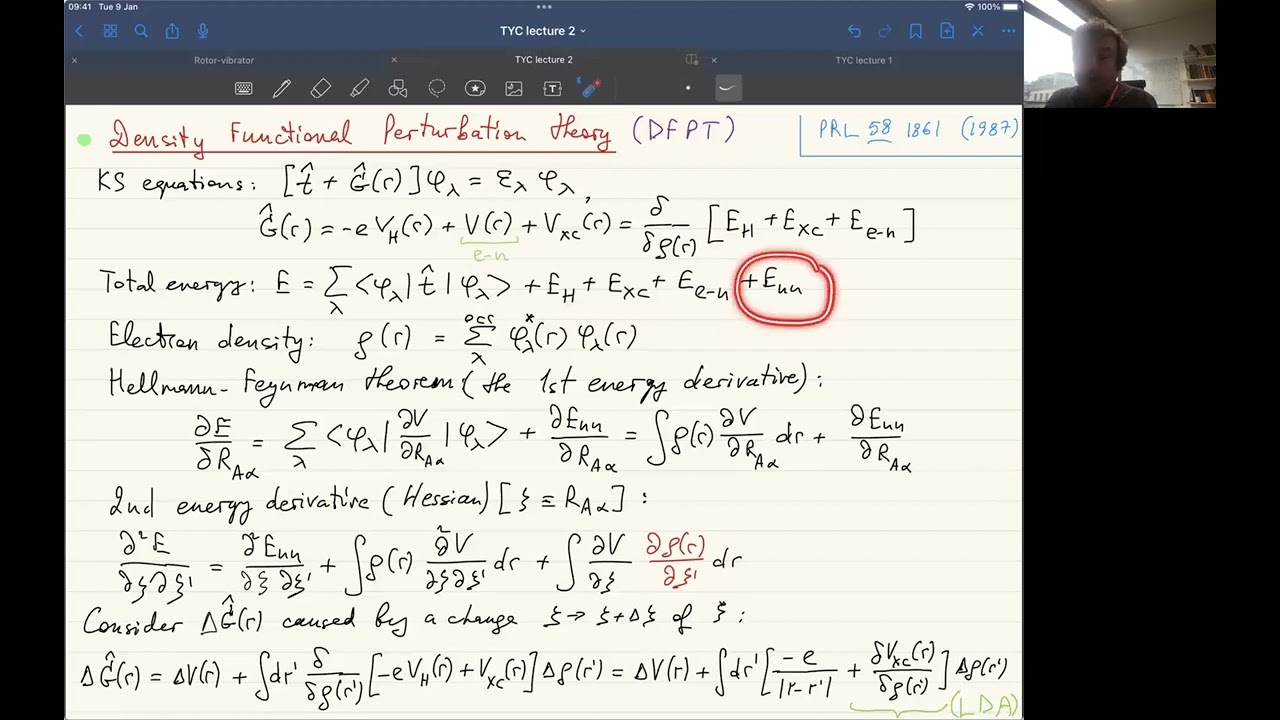Select the keyboard text input tool
Viewport: 1280px width, 720px height.
click(243, 89)
